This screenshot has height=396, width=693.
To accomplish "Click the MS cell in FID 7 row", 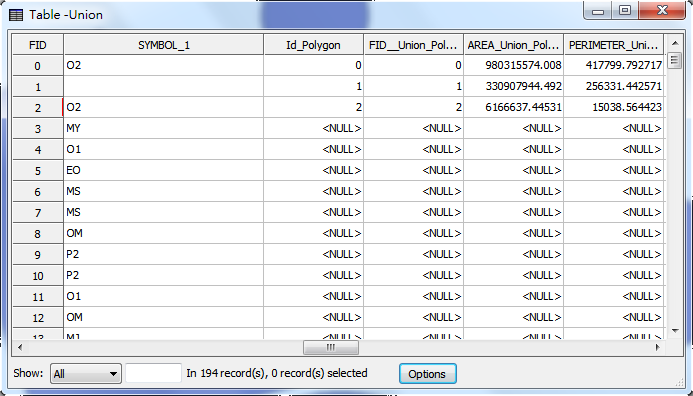I will (164, 213).
